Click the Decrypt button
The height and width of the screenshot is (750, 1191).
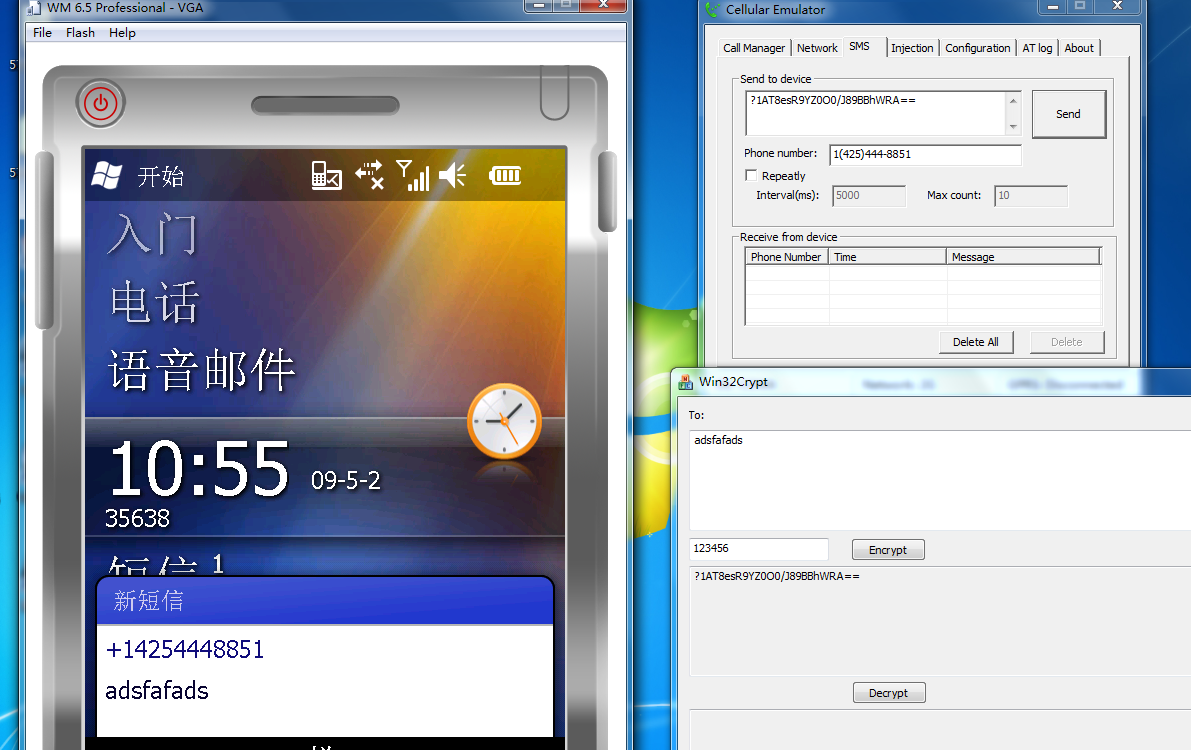889,692
